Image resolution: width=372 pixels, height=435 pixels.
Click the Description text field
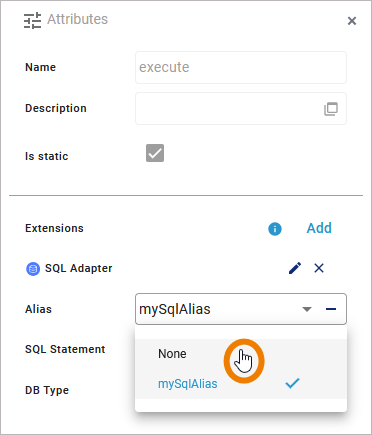point(241,109)
